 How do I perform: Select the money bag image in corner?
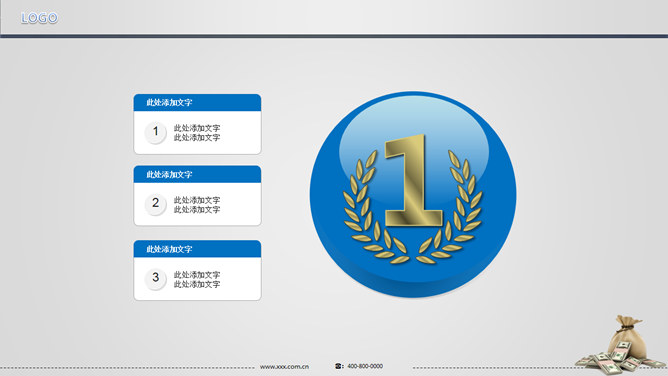[x=620, y=345]
